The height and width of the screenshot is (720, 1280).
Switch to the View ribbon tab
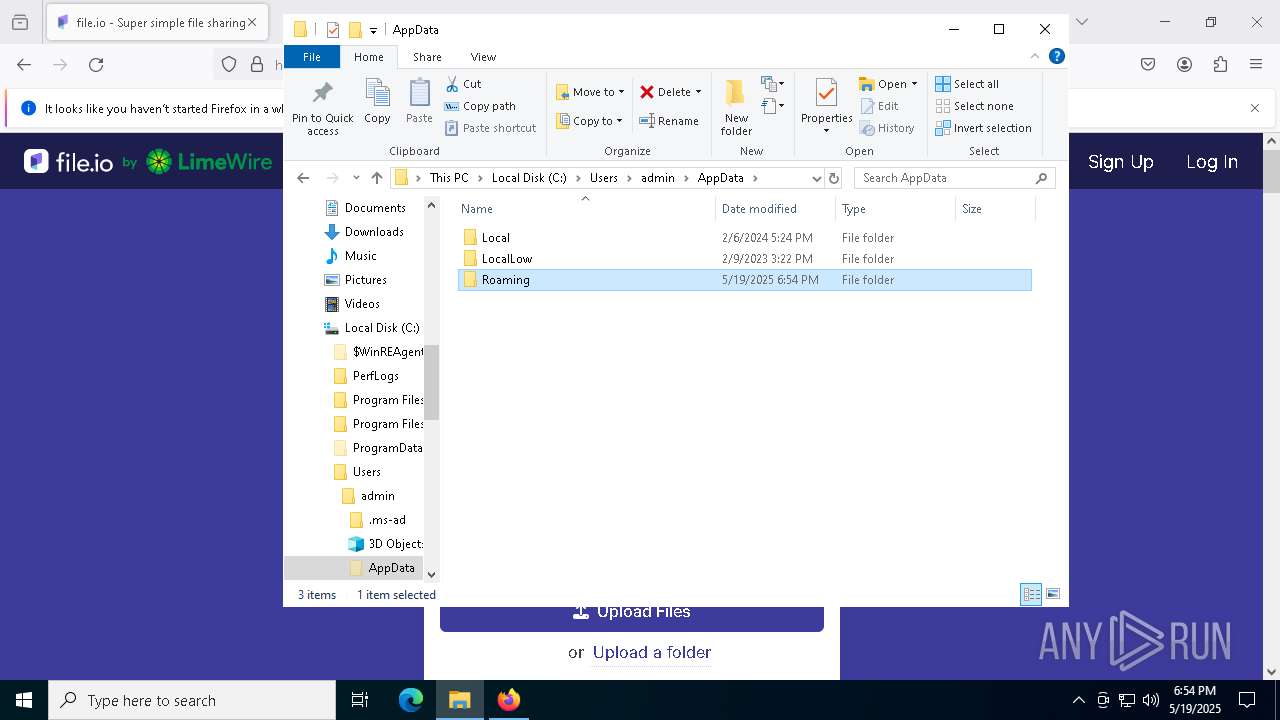coord(483,57)
